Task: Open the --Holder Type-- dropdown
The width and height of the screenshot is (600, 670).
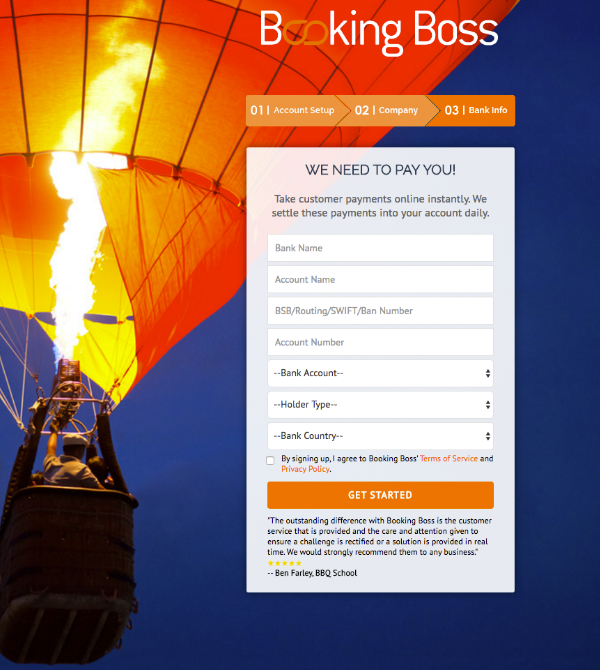Action: 380,405
